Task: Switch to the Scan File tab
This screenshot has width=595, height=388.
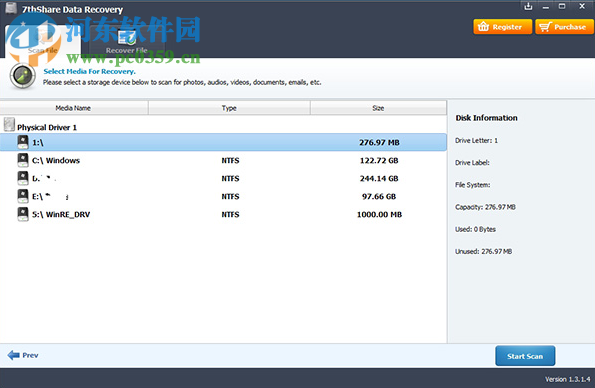Action: pos(42,41)
